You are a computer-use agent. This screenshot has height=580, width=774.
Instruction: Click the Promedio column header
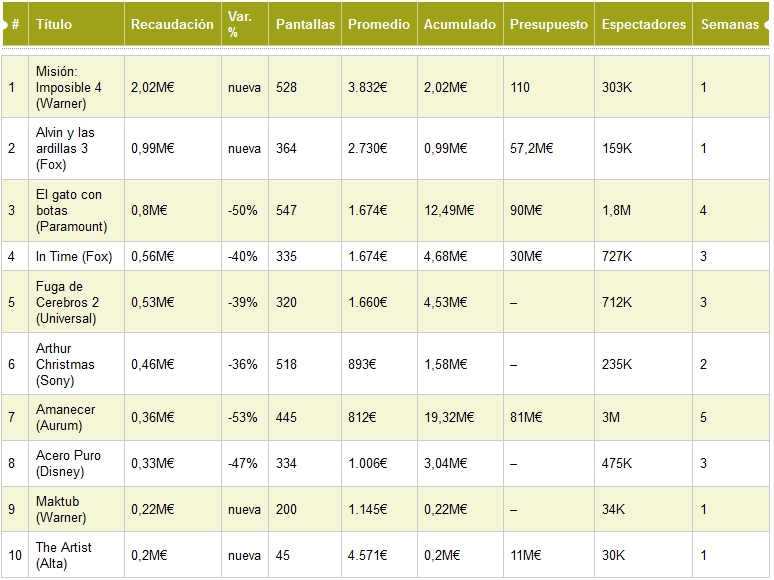pos(379,24)
